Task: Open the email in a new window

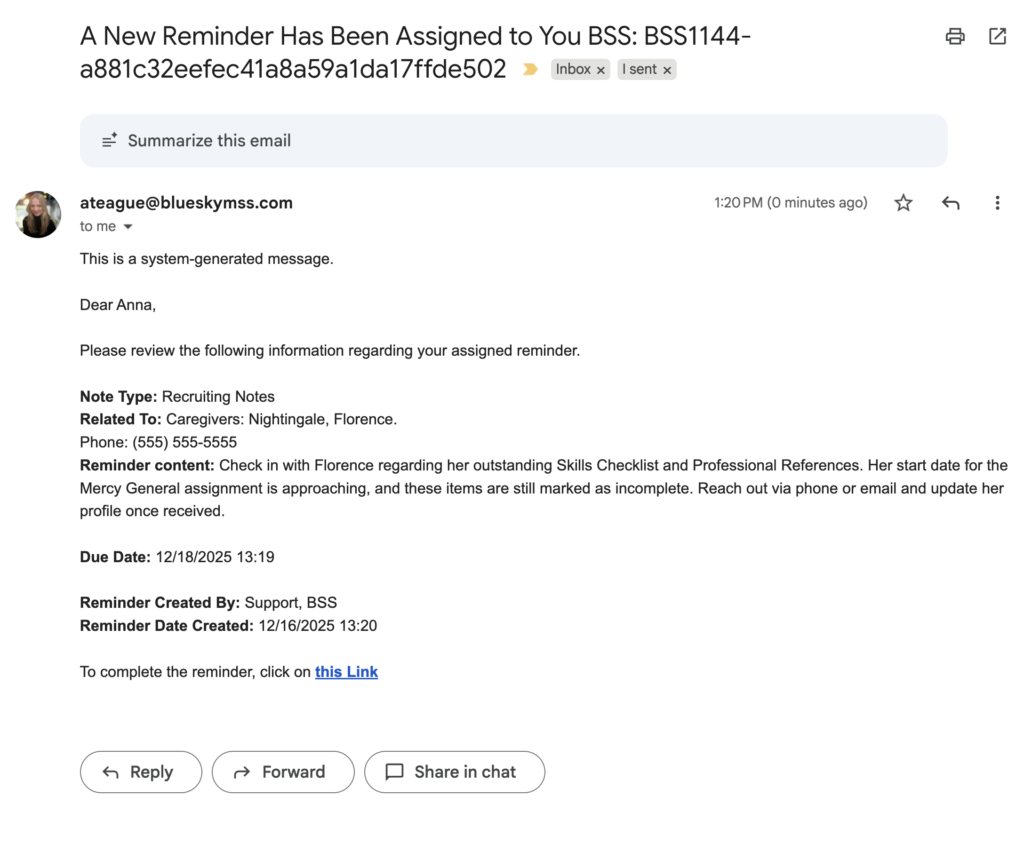Action: coord(997,37)
